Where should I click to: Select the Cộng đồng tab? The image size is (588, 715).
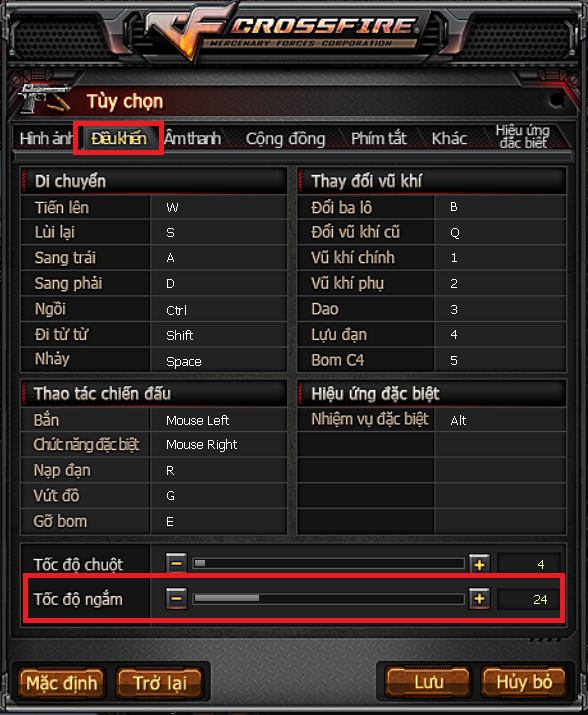285,139
